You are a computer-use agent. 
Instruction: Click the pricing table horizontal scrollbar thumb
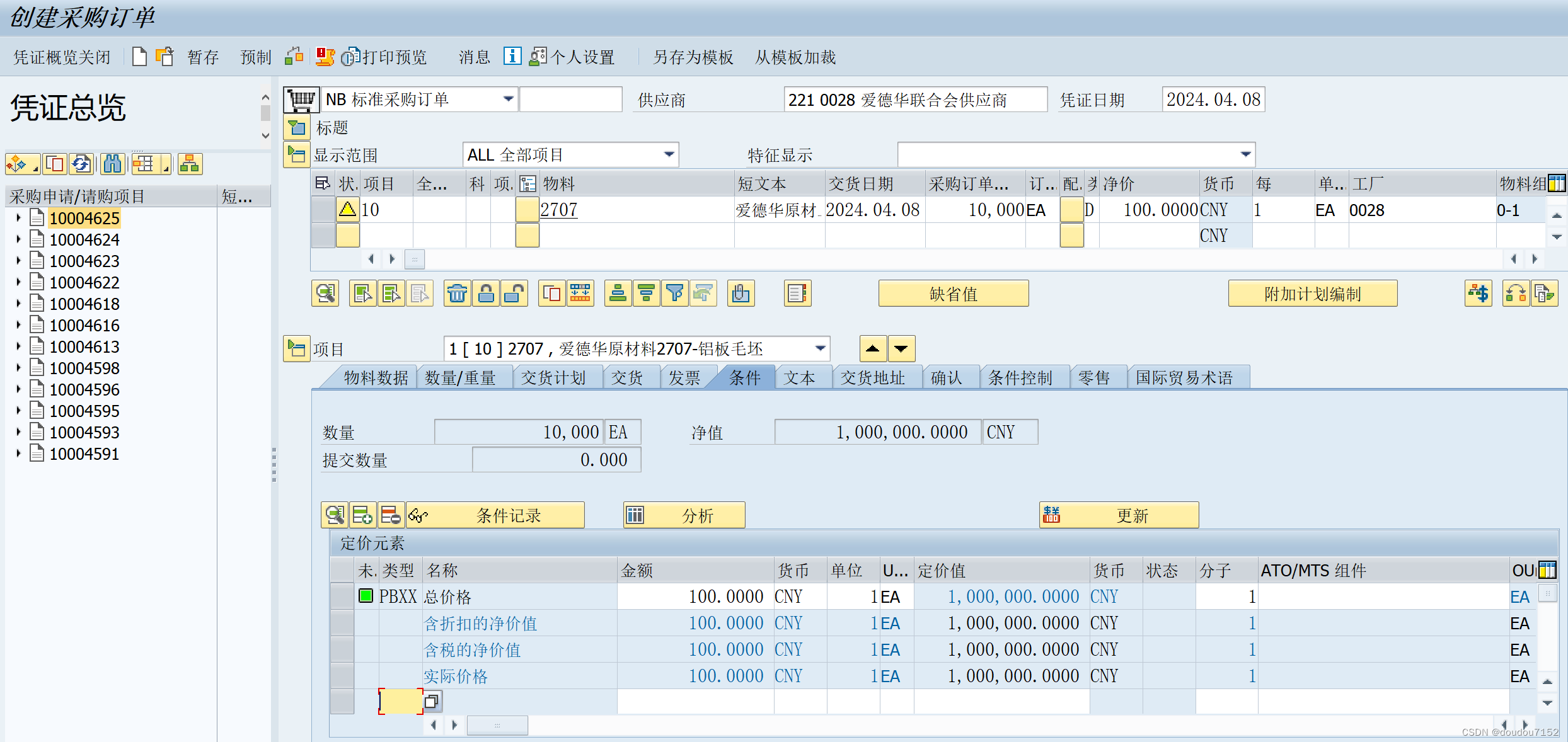497,726
